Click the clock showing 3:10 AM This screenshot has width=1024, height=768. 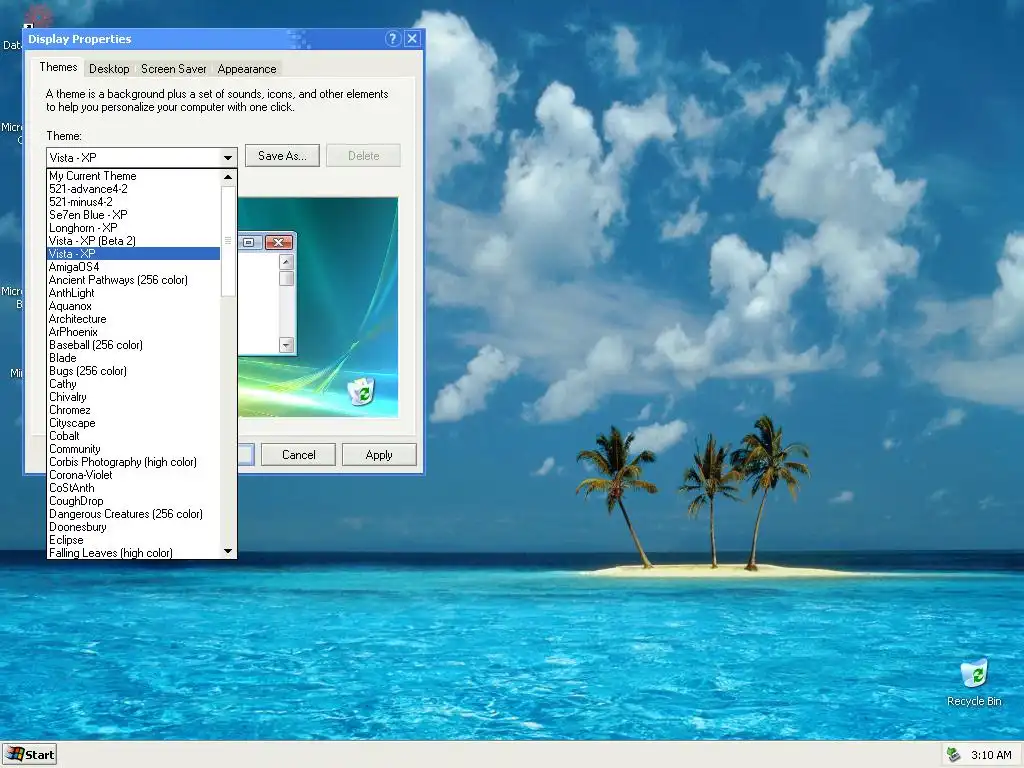991,755
